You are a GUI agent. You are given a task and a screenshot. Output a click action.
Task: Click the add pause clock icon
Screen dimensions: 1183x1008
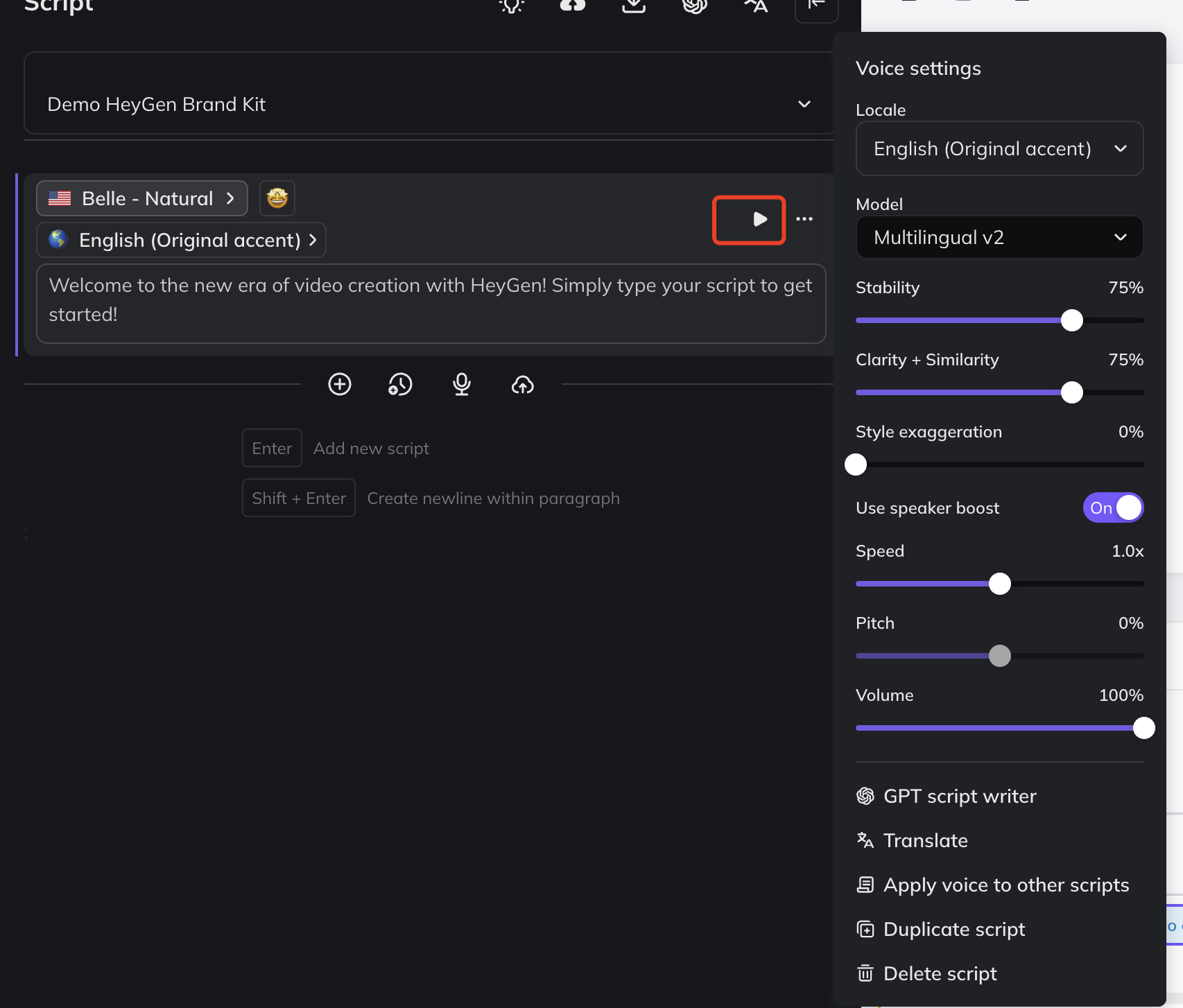point(400,384)
